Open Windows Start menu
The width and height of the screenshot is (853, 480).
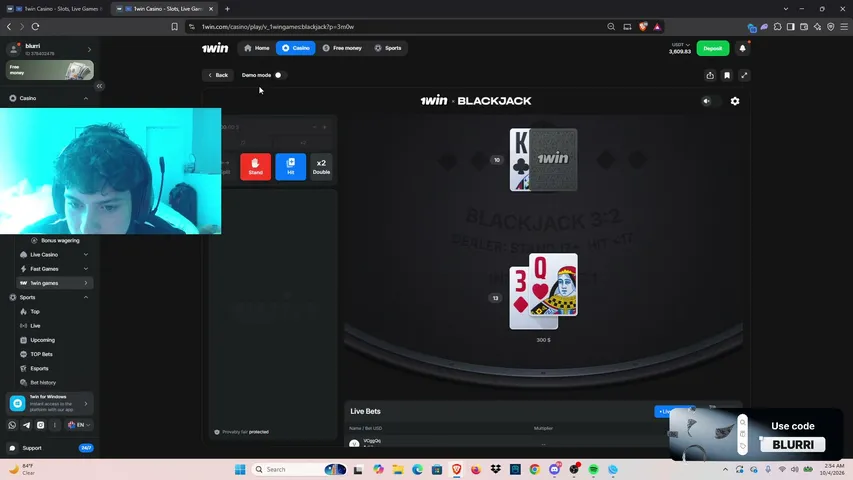pyautogui.click(x=240, y=470)
